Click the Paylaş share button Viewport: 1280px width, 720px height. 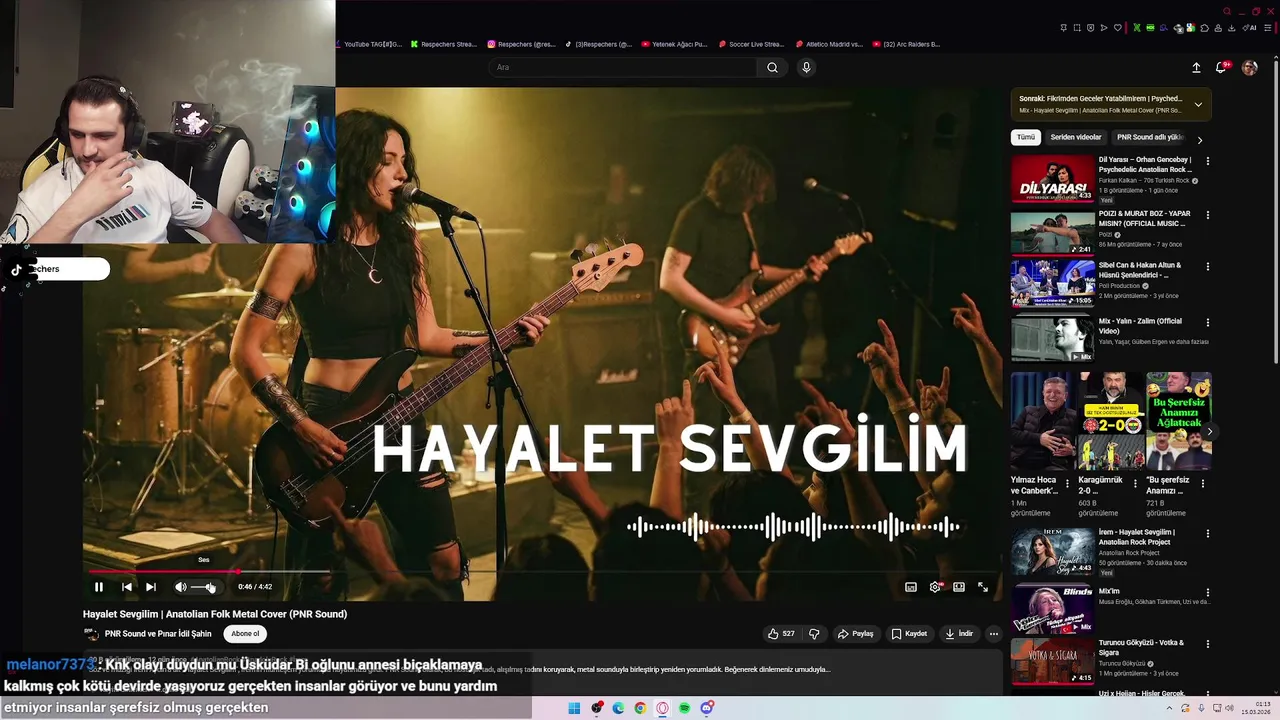[856, 633]
